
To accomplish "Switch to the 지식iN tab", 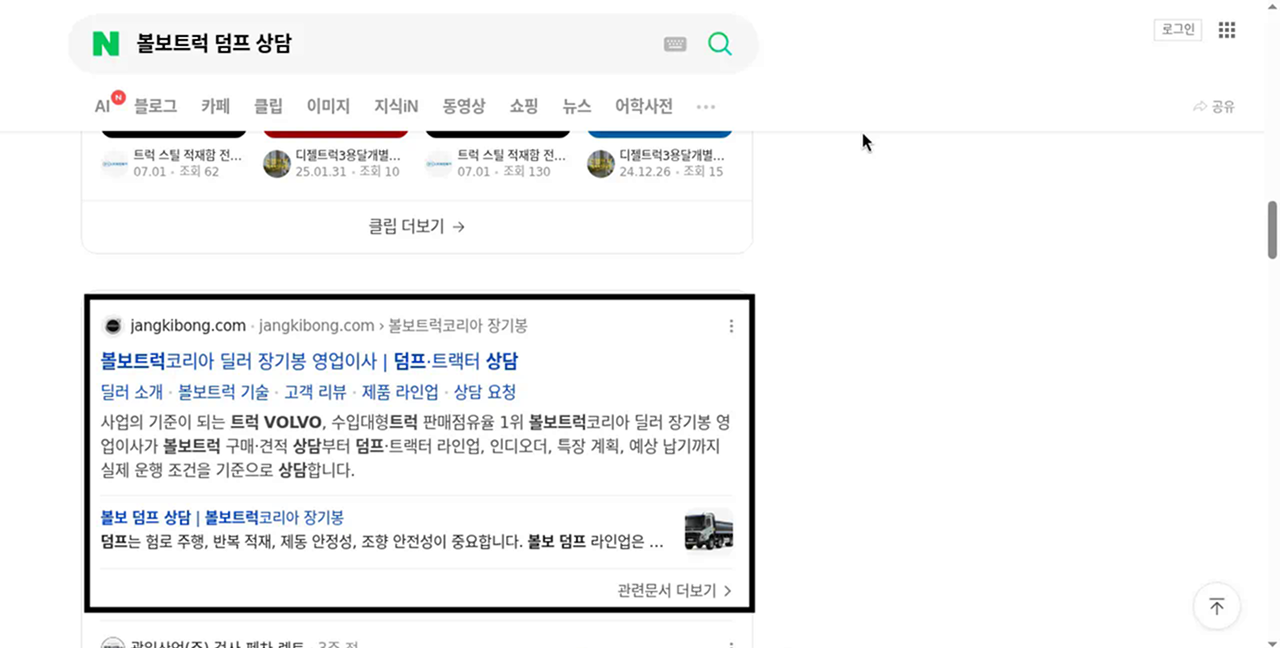I will 396,106.
